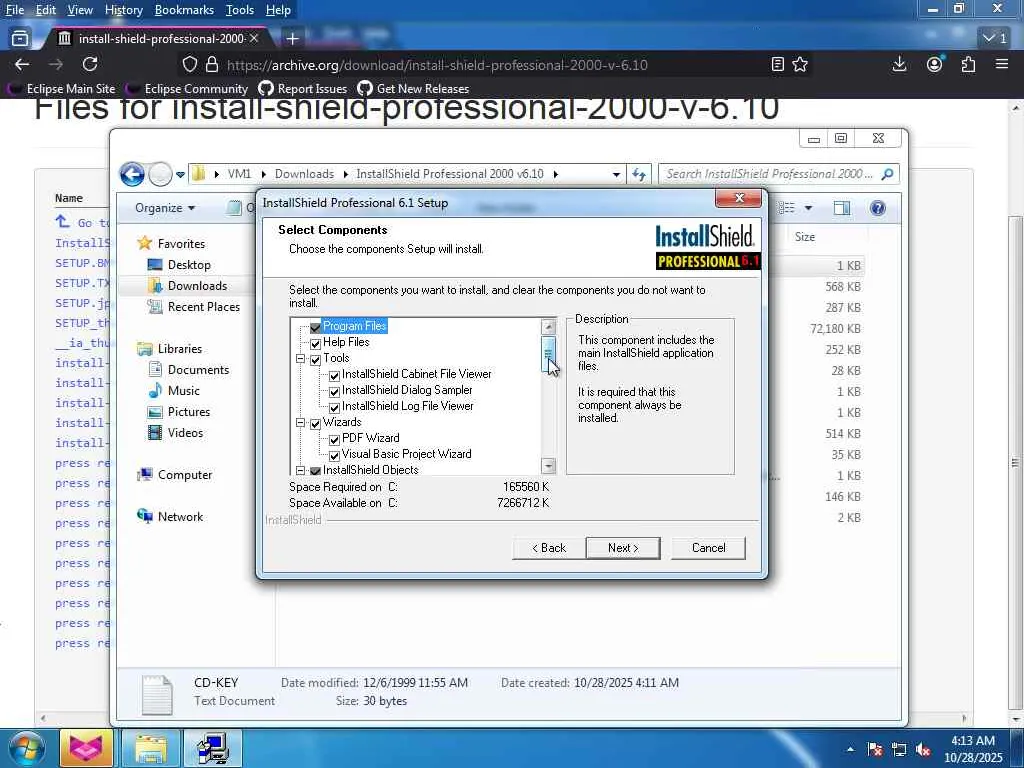Screen dimensions: 1024x768
Task: Uncheck InstallShield Dialog Sampler
Action: (x=334, y=391)
